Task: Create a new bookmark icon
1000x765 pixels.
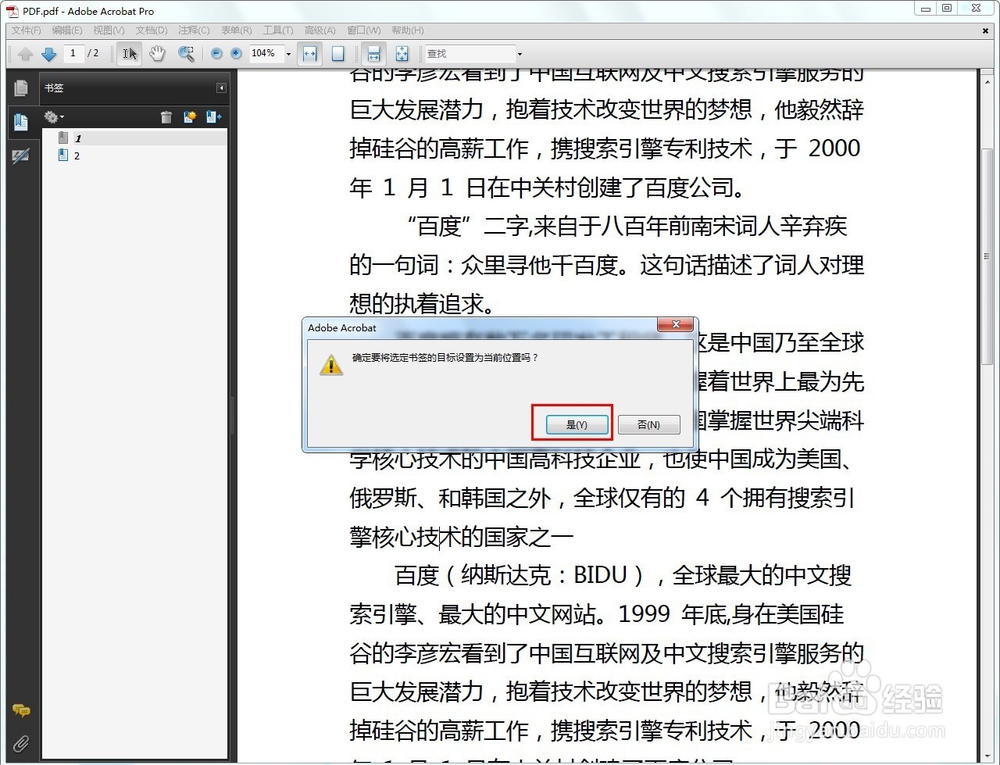Action: tap(189, 117)
